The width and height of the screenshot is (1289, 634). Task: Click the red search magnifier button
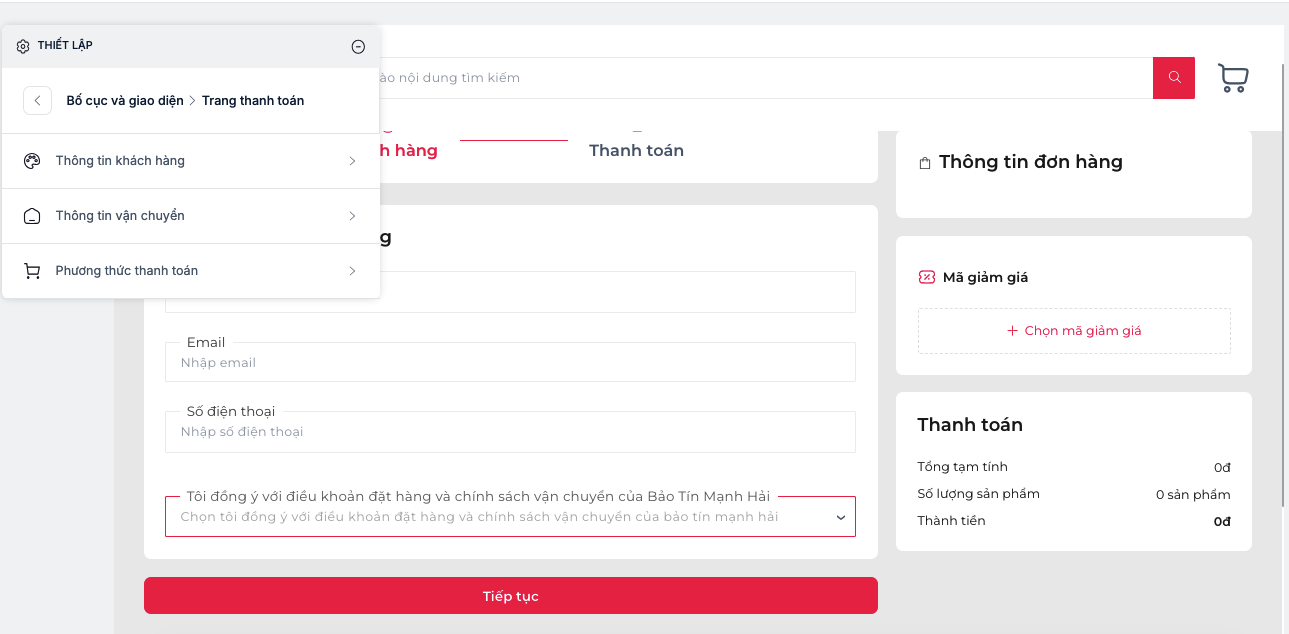point(1174,78)
